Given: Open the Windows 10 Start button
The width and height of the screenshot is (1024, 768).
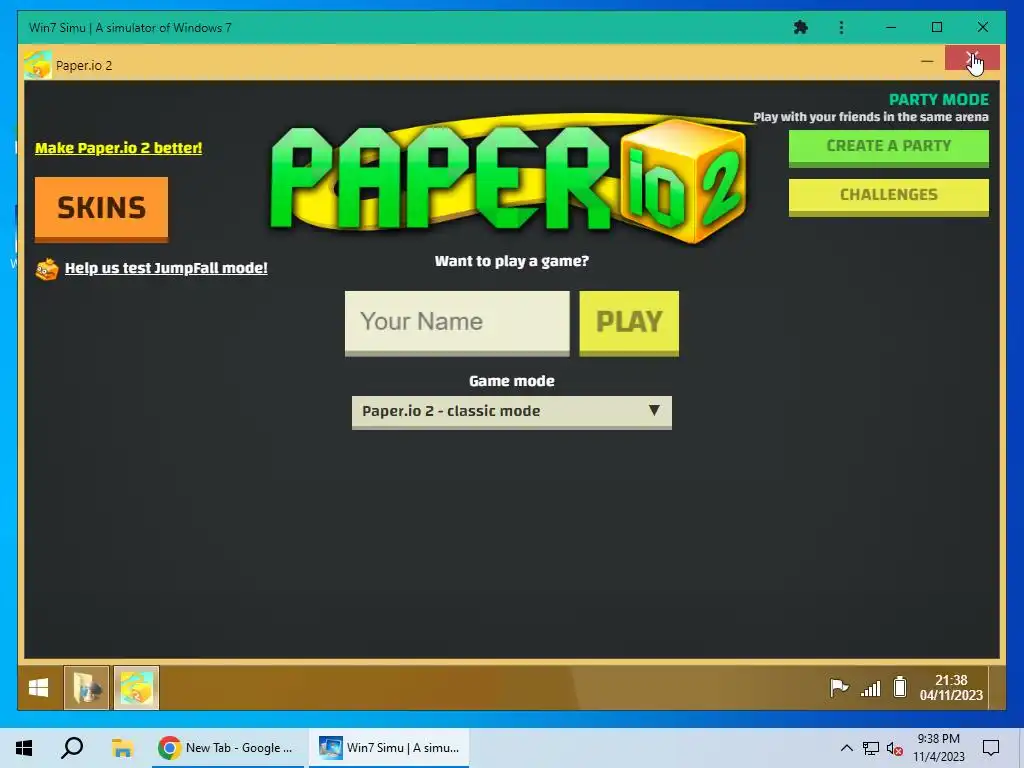Looking at the screenshot, I should tap(24, 748).
